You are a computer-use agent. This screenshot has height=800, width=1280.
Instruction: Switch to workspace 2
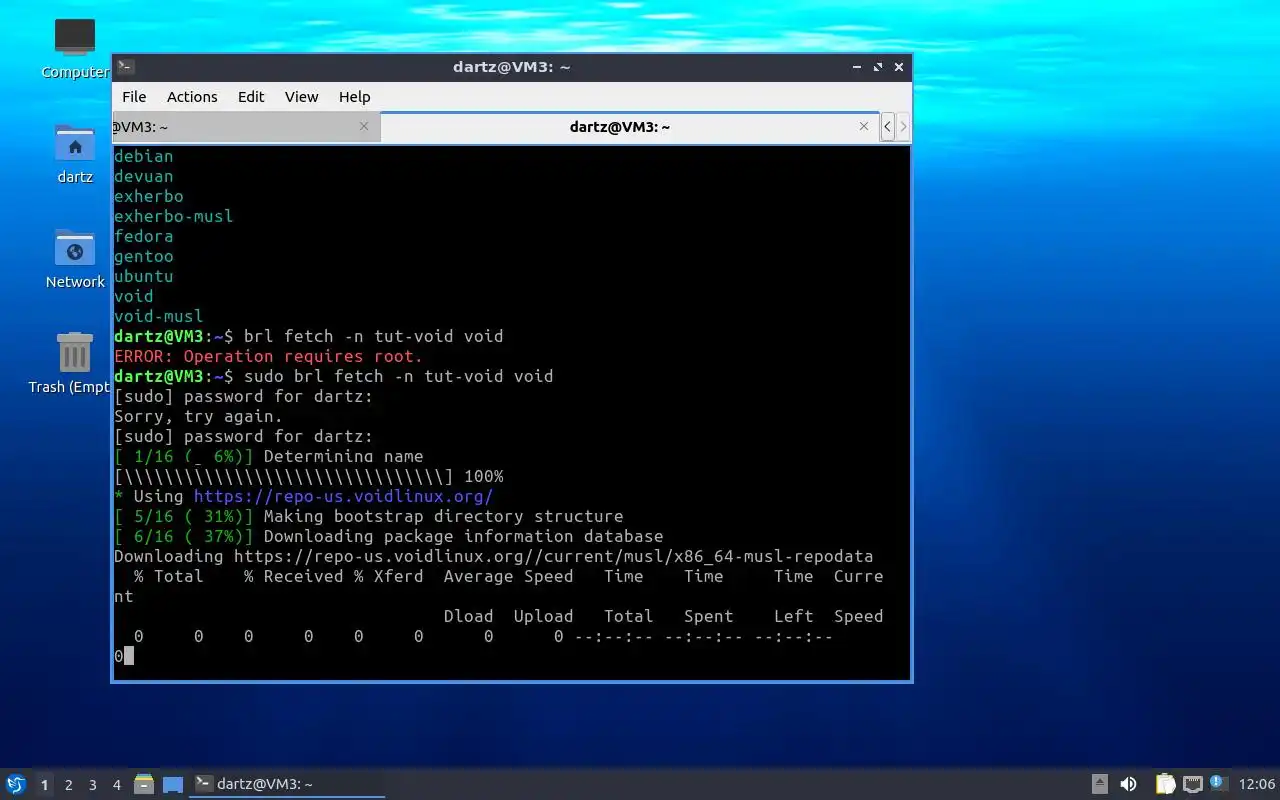coord(68,785)
